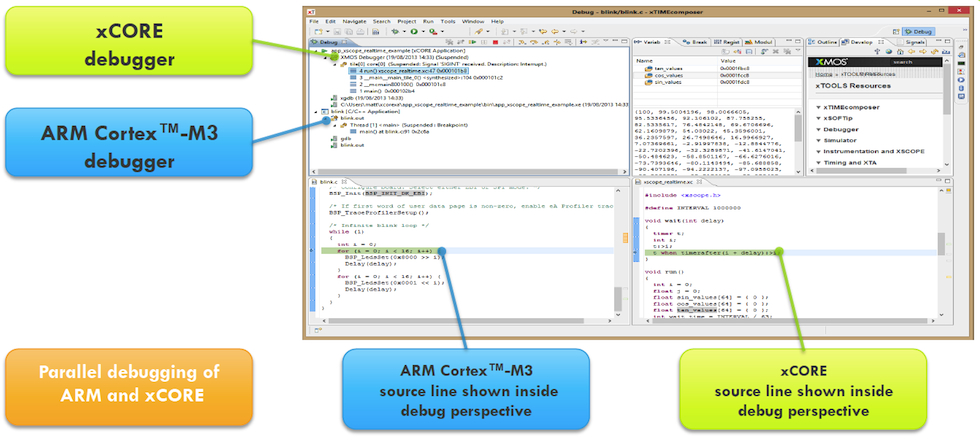This screenshot has height=440, width=980.
Task: Click forward arrow in Develop view toolbar
Action: click(x=923, y=51)
